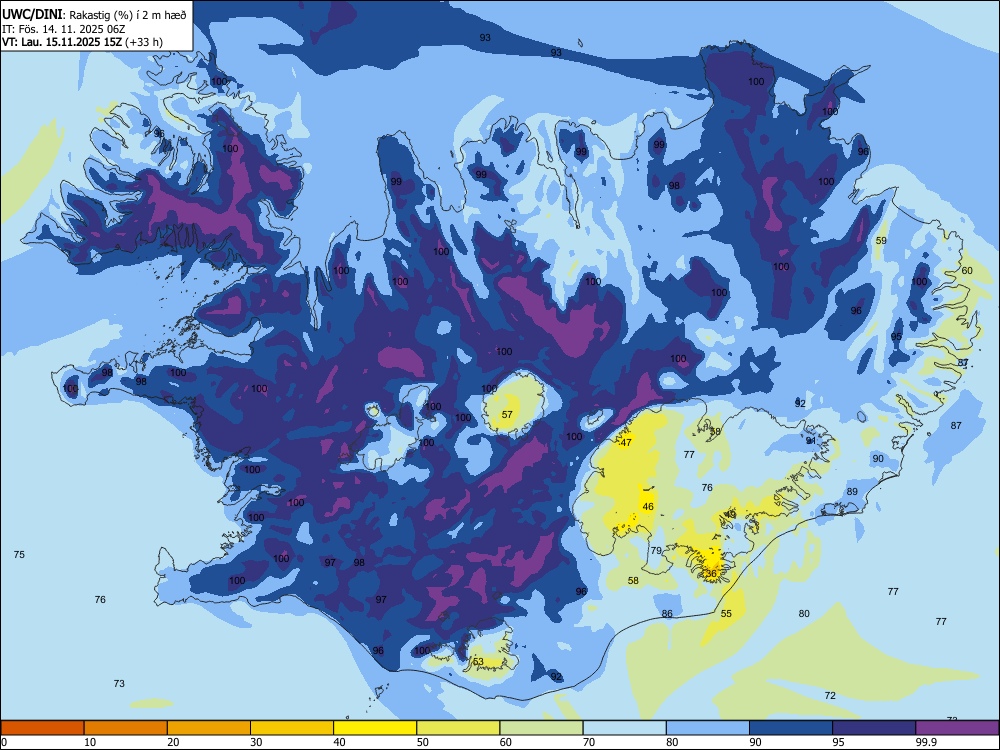Click the 10–20 orange legend swatch
This screenshot has width=1000, height=750.
126,728
